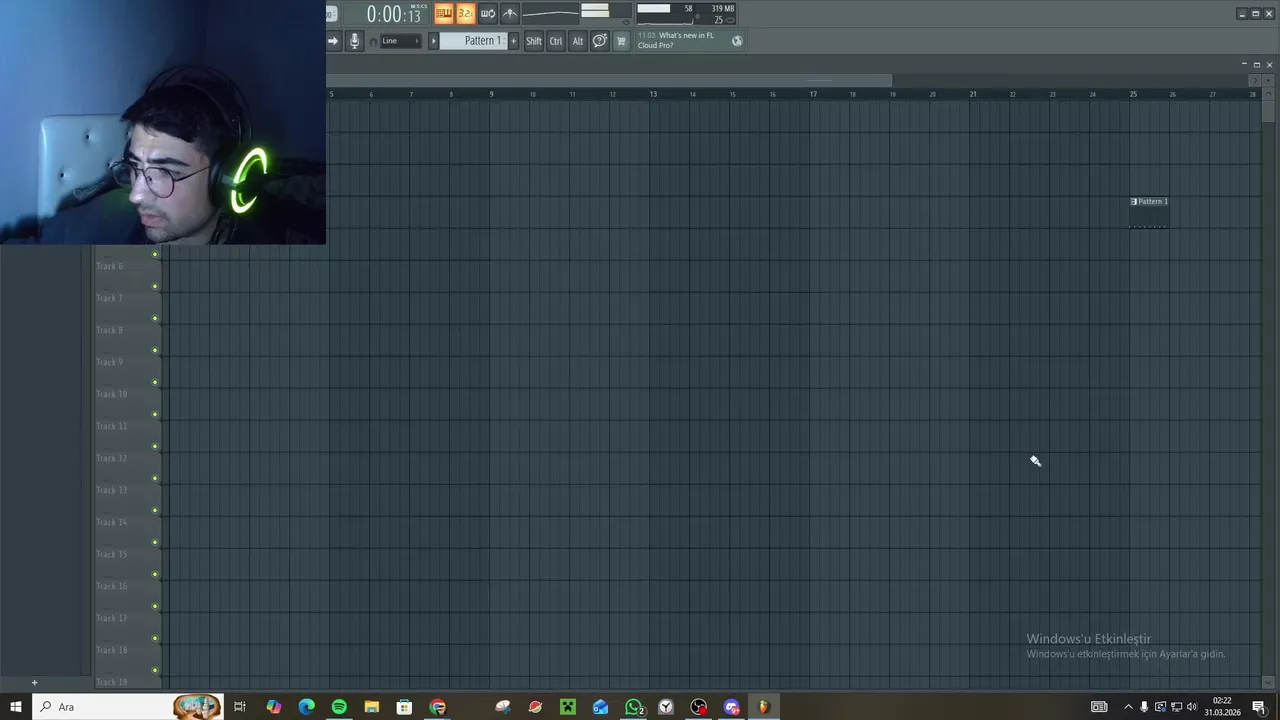The image size is (1280, 720).
Task: Click the Shift modifier button
Action: [x=534, y=41]
